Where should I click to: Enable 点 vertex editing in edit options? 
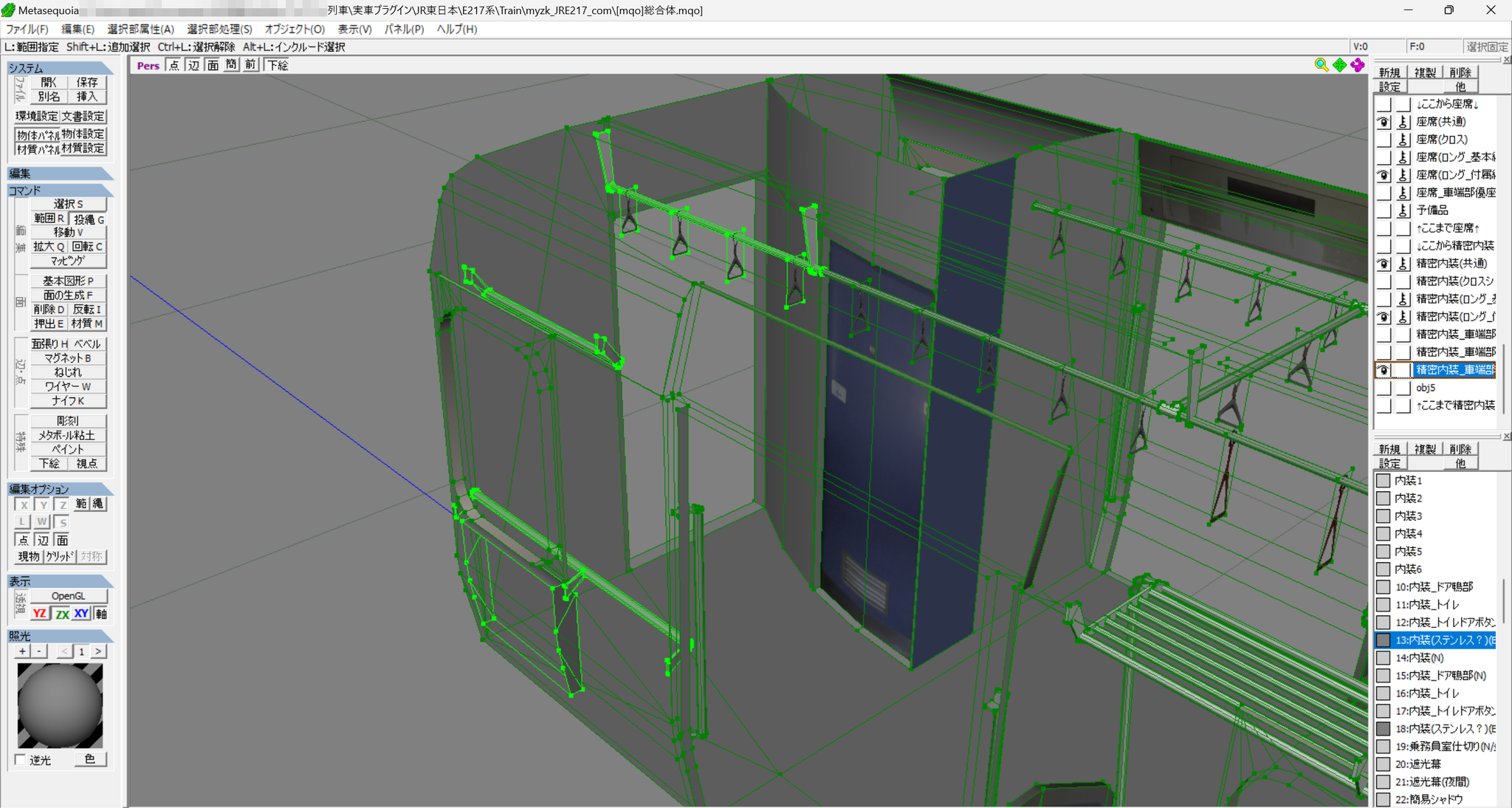click(24, 540)
